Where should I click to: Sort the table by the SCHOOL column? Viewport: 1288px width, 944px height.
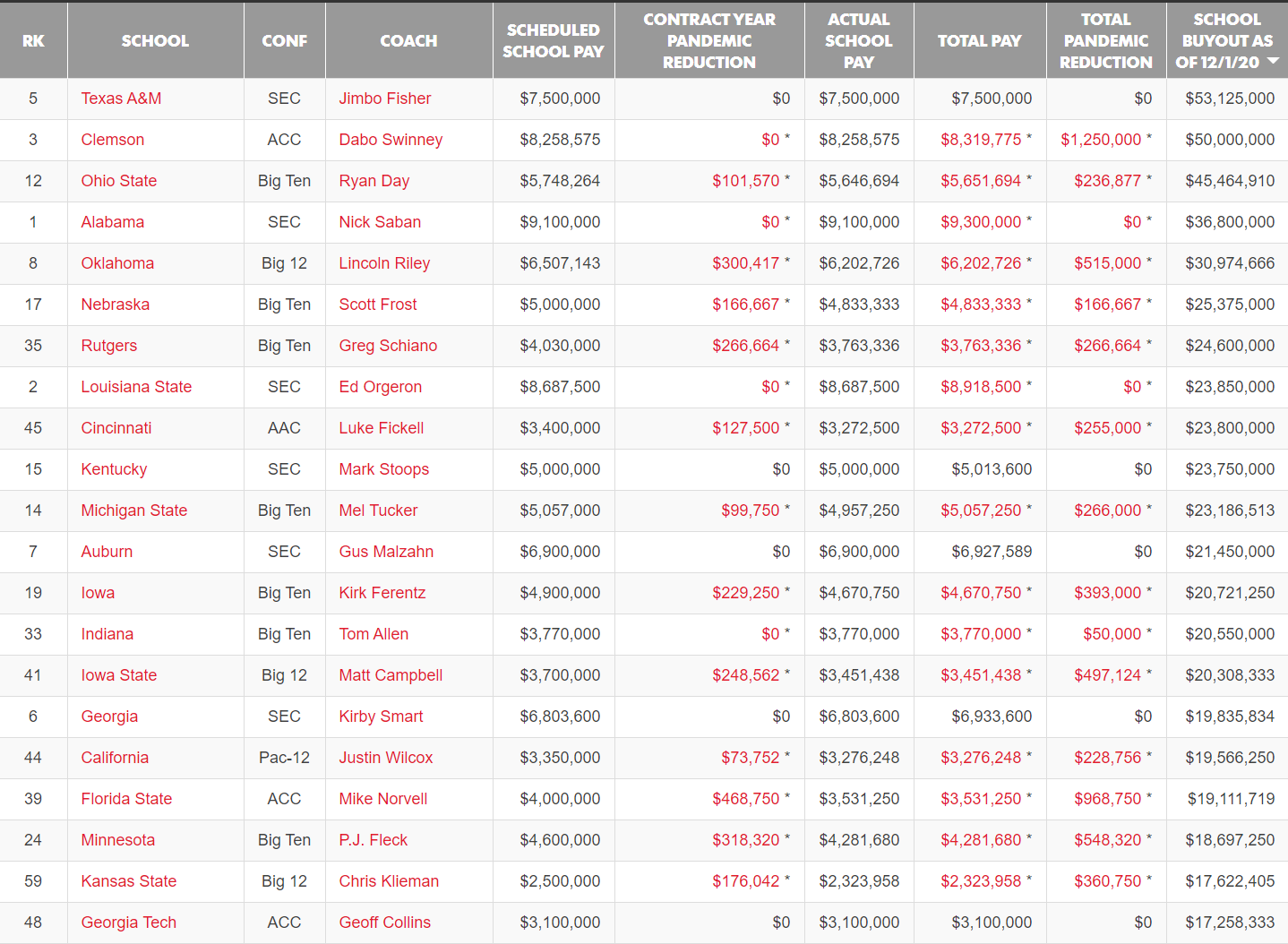(155, 40)
